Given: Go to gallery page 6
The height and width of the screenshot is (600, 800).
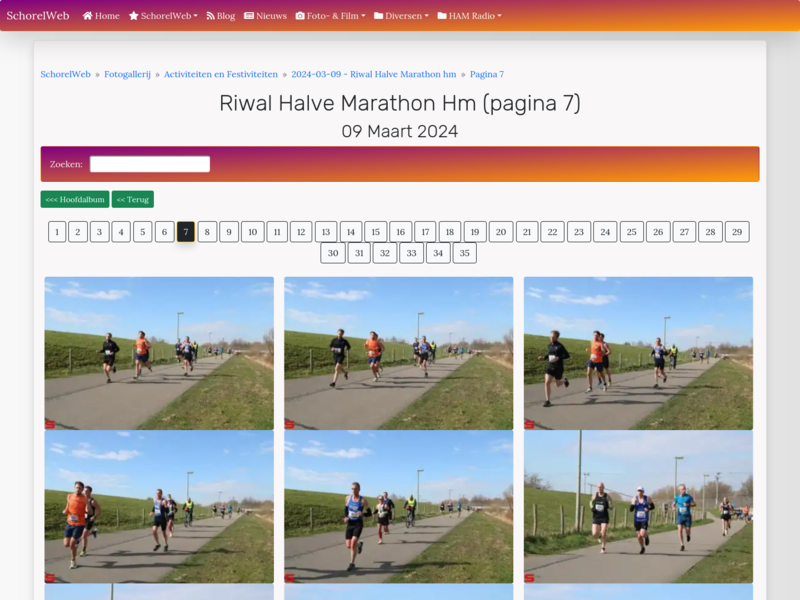Looking at the screenshot, I should click(164, 232).
